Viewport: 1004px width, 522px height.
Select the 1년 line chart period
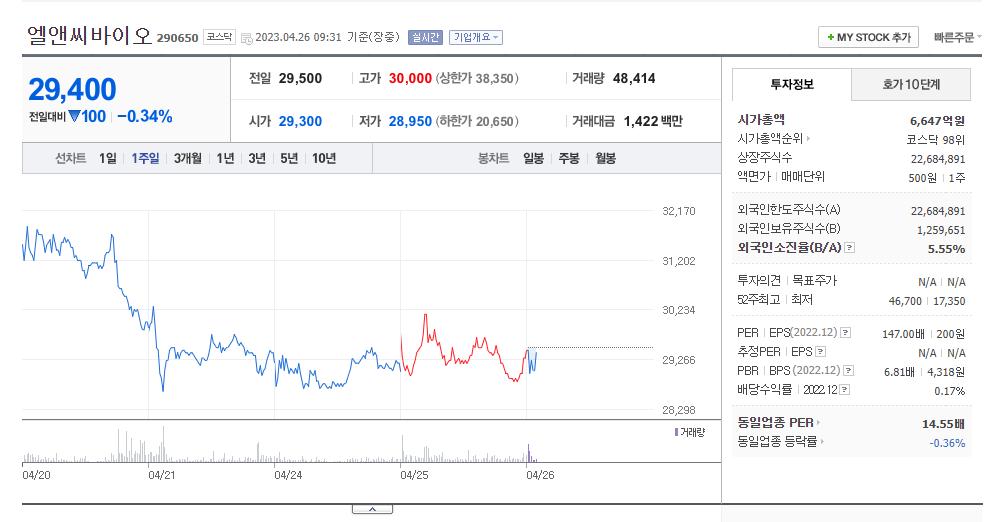click(x=225, y=158)
